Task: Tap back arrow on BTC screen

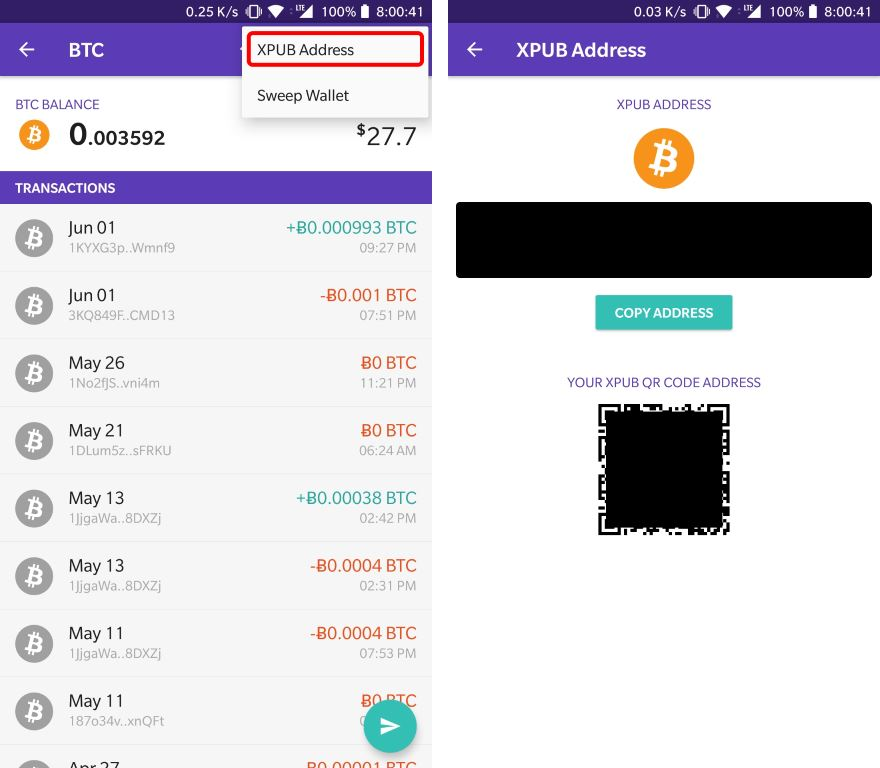Action: point(27,50)
